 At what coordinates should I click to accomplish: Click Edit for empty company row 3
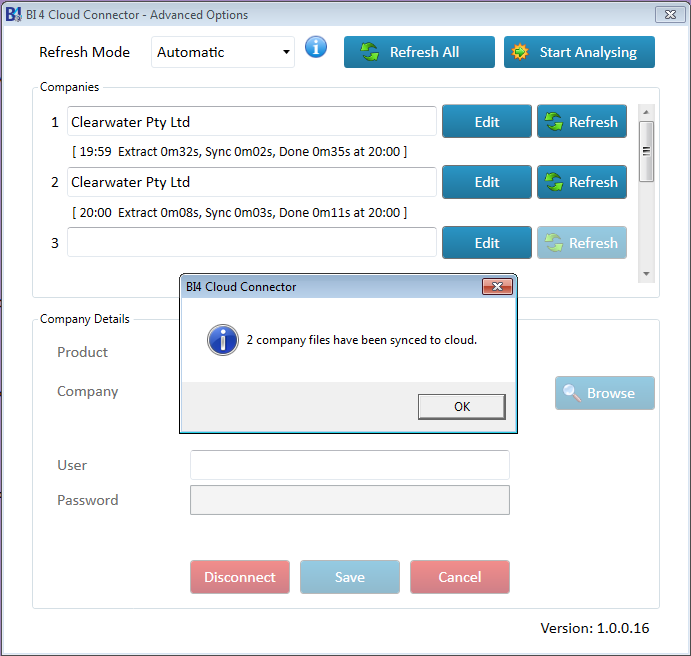(x=487, y=243)
